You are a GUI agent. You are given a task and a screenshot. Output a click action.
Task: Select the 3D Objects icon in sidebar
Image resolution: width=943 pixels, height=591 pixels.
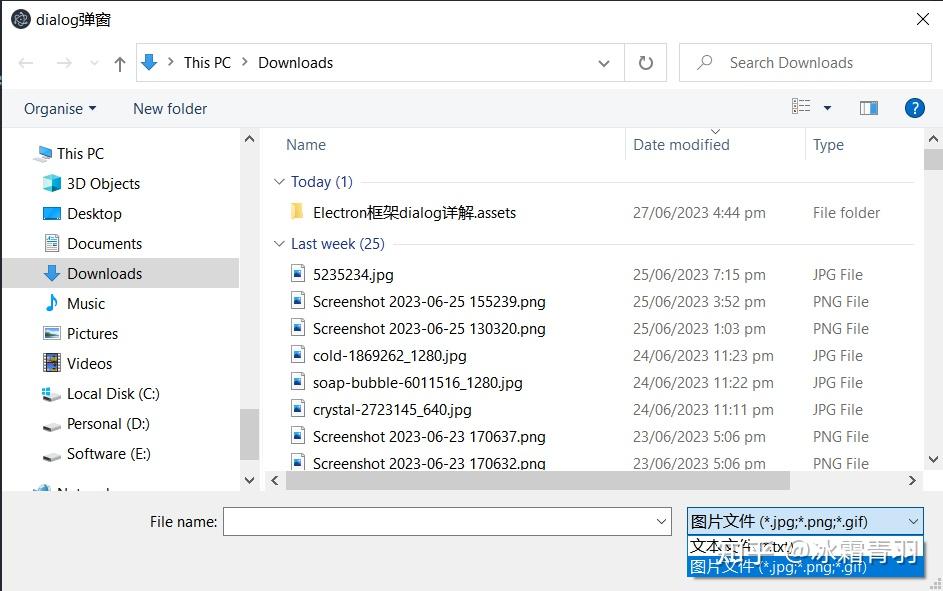click(52, 183)
